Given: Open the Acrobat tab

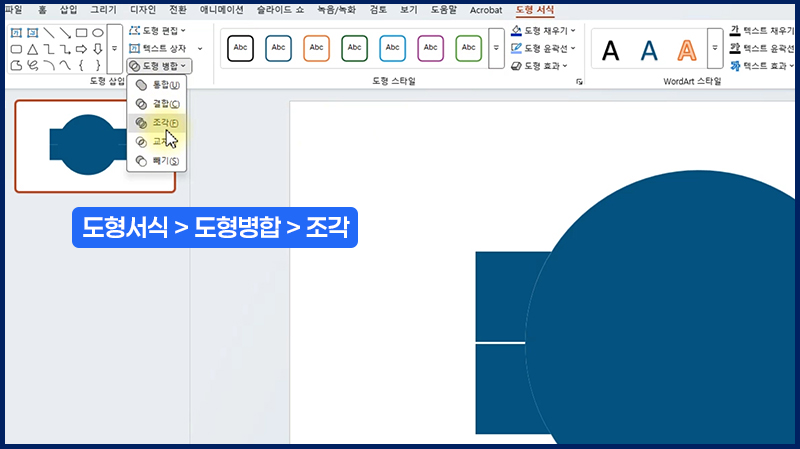Looking at the screenshot, I should pyautogui.click(x=486, y=10).
